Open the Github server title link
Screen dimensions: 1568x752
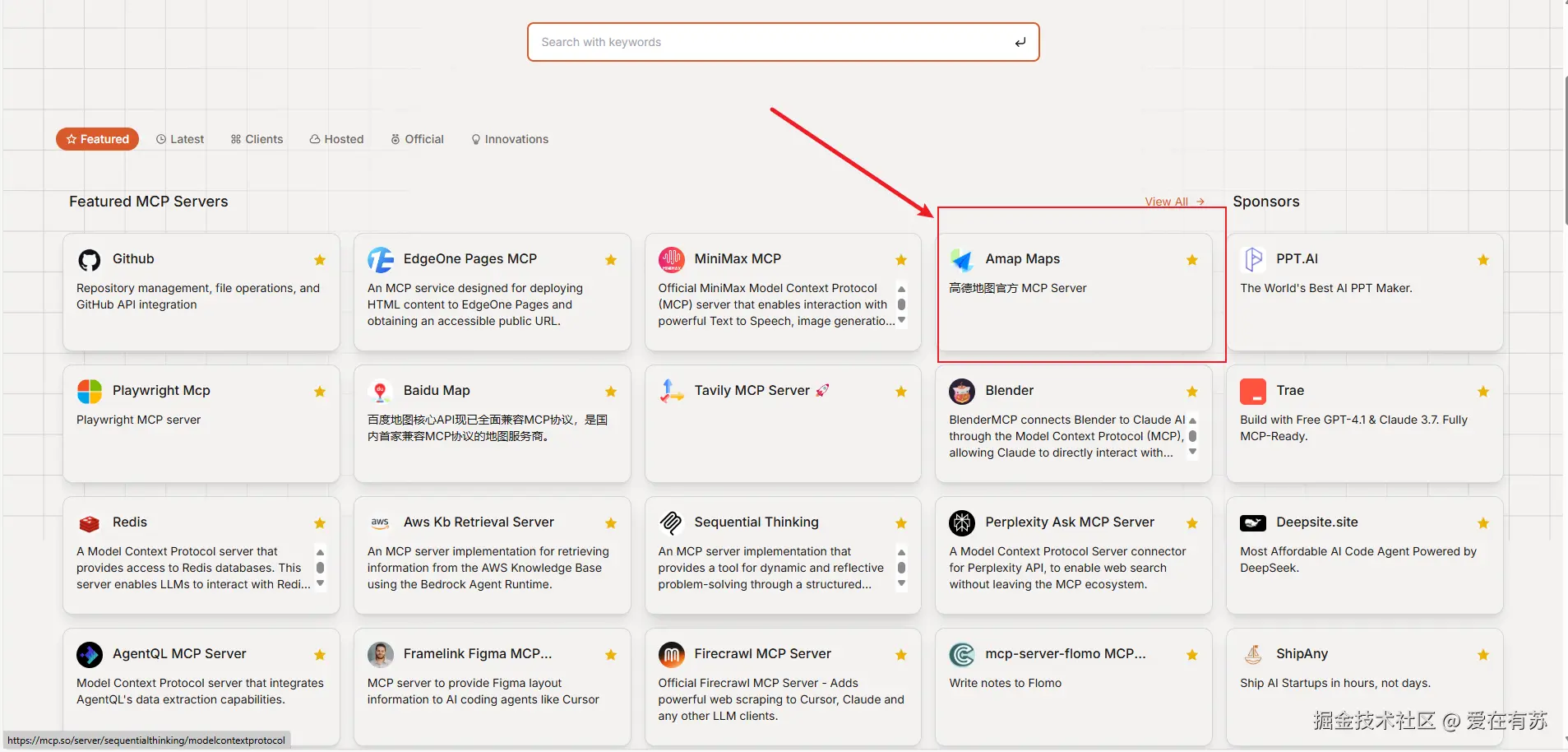tap(133, 258)
